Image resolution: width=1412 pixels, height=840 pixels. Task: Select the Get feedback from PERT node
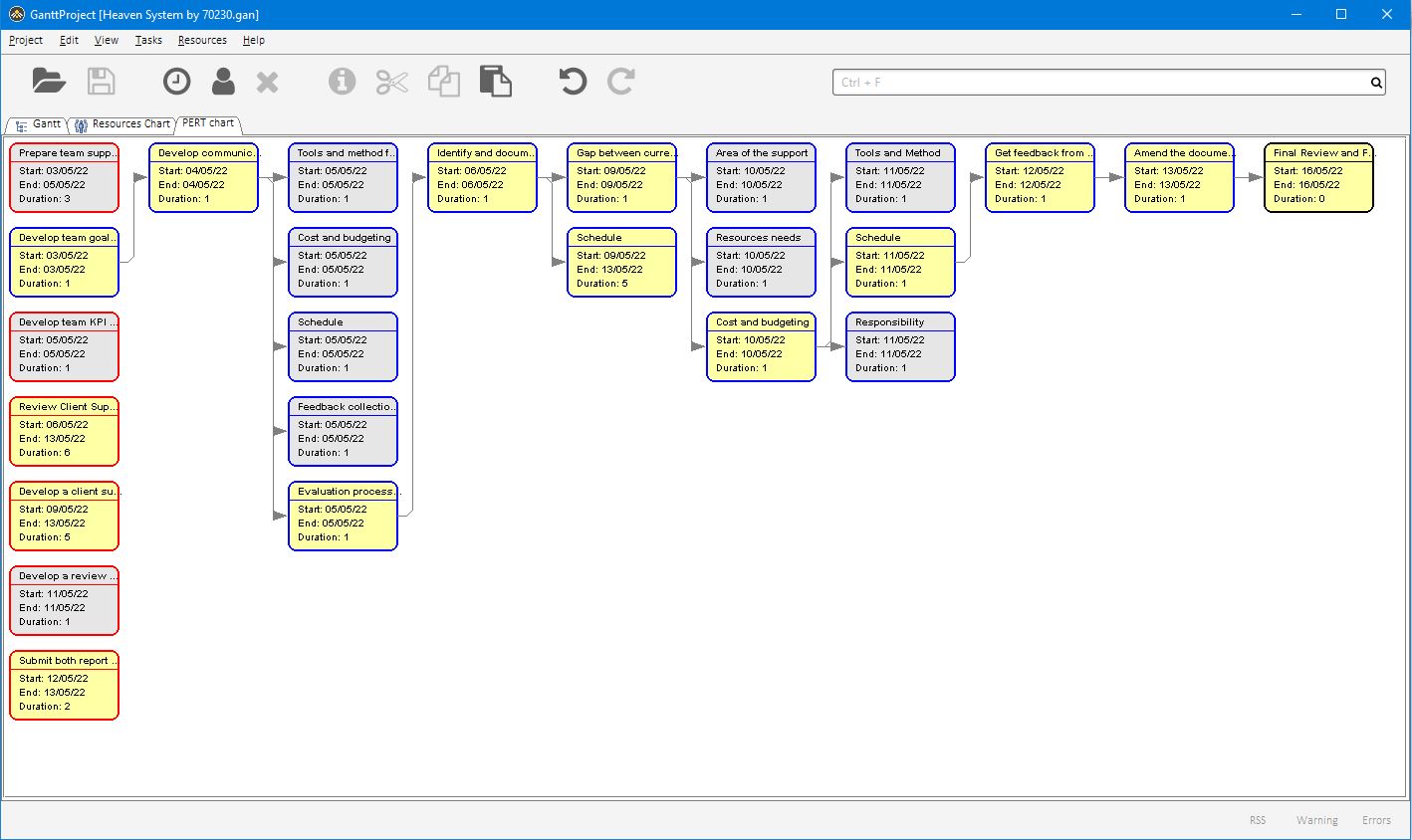[1040, 177]
